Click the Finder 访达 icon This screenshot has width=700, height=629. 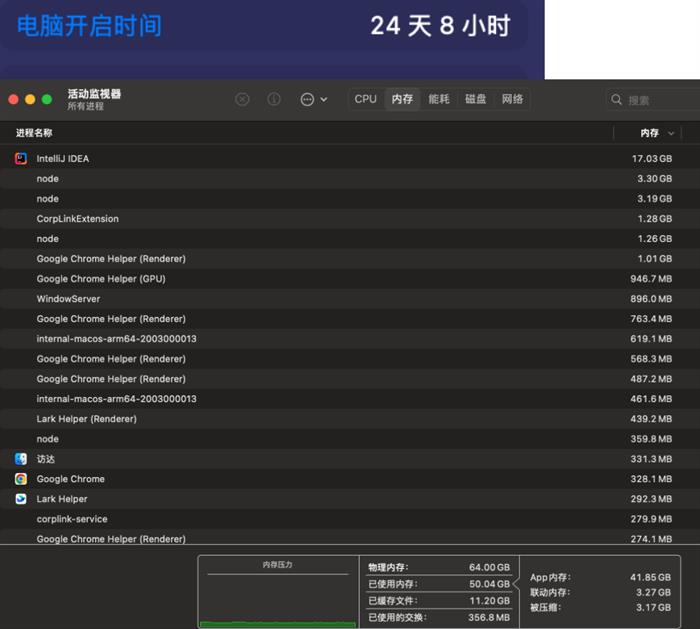[x=21, y=459]
